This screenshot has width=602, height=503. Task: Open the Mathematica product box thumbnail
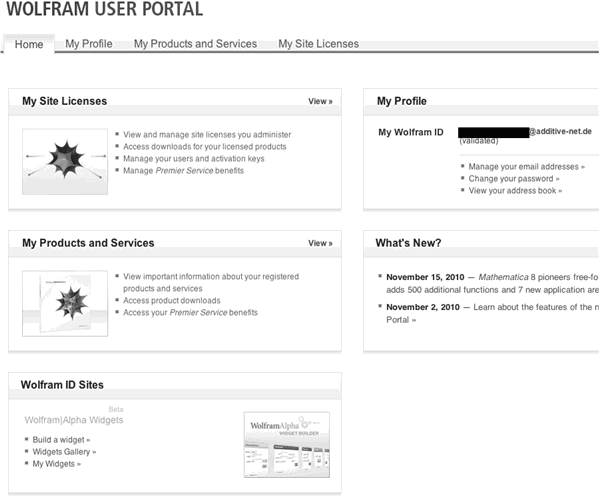click(x=65, y=303)
